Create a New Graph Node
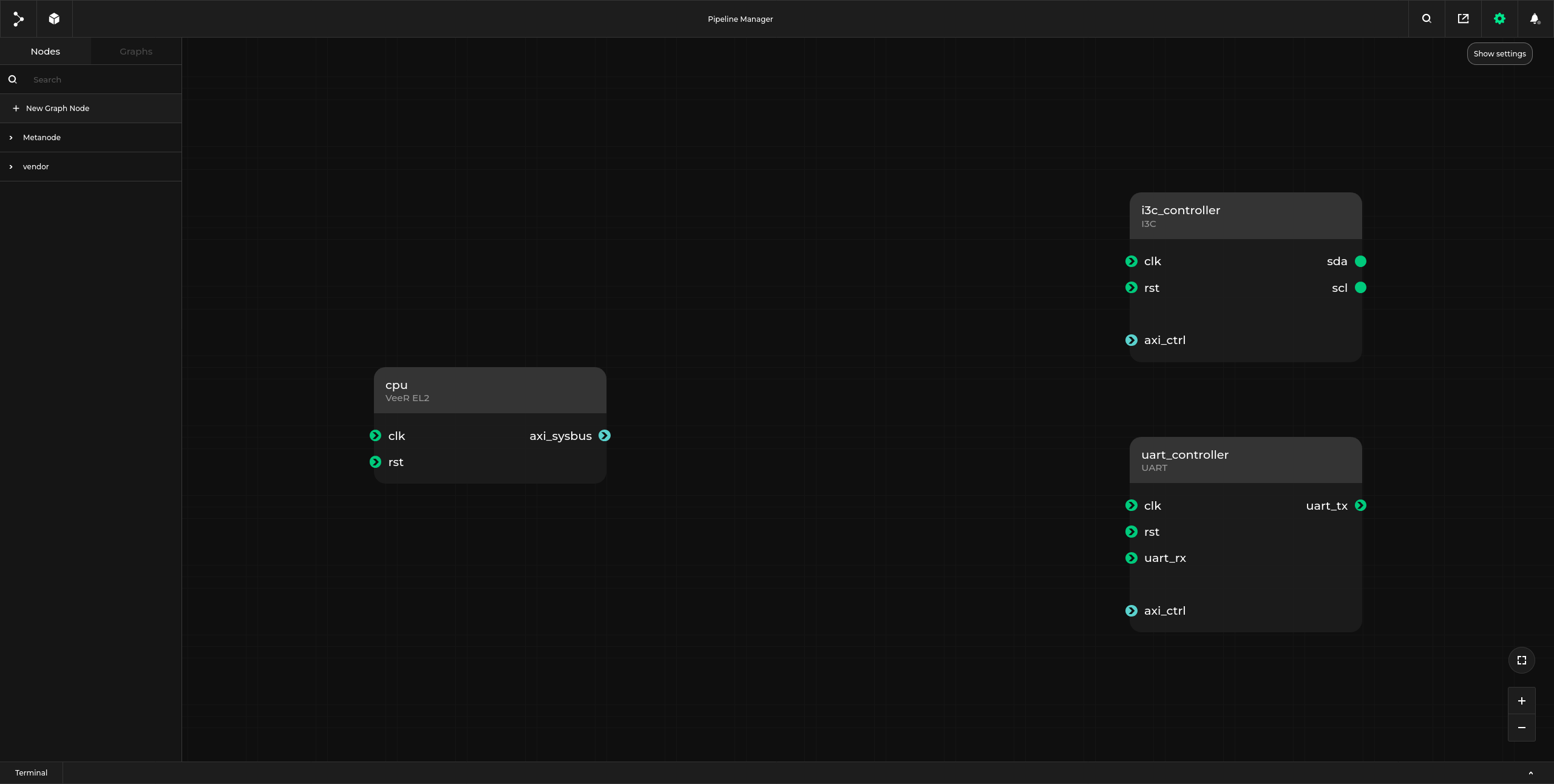 click(57, 108)
